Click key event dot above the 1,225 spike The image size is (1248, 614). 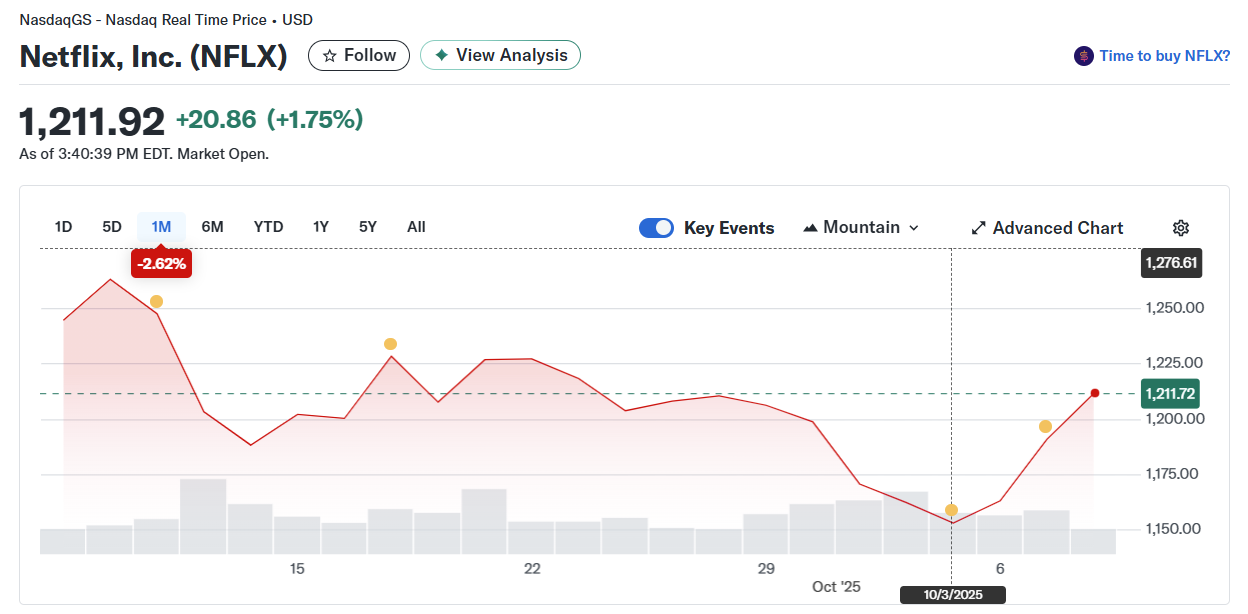coord(390,344)
